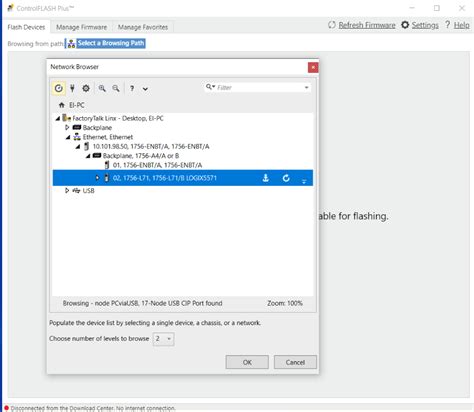474x412 pixels.
Task: Click network icon beside Select a Browsing Path
Action: 71,44
